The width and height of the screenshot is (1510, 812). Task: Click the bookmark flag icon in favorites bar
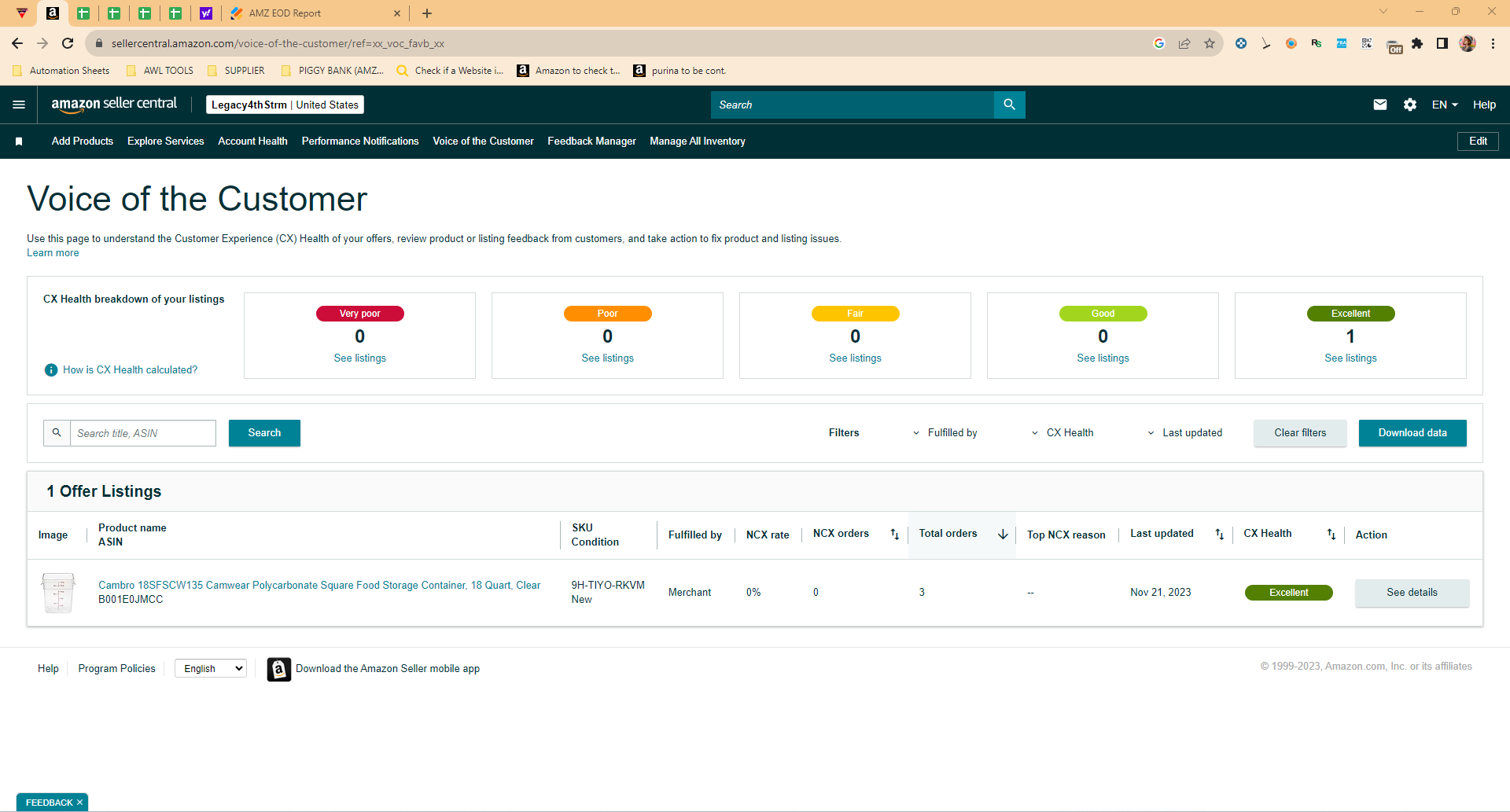point(19,141)
